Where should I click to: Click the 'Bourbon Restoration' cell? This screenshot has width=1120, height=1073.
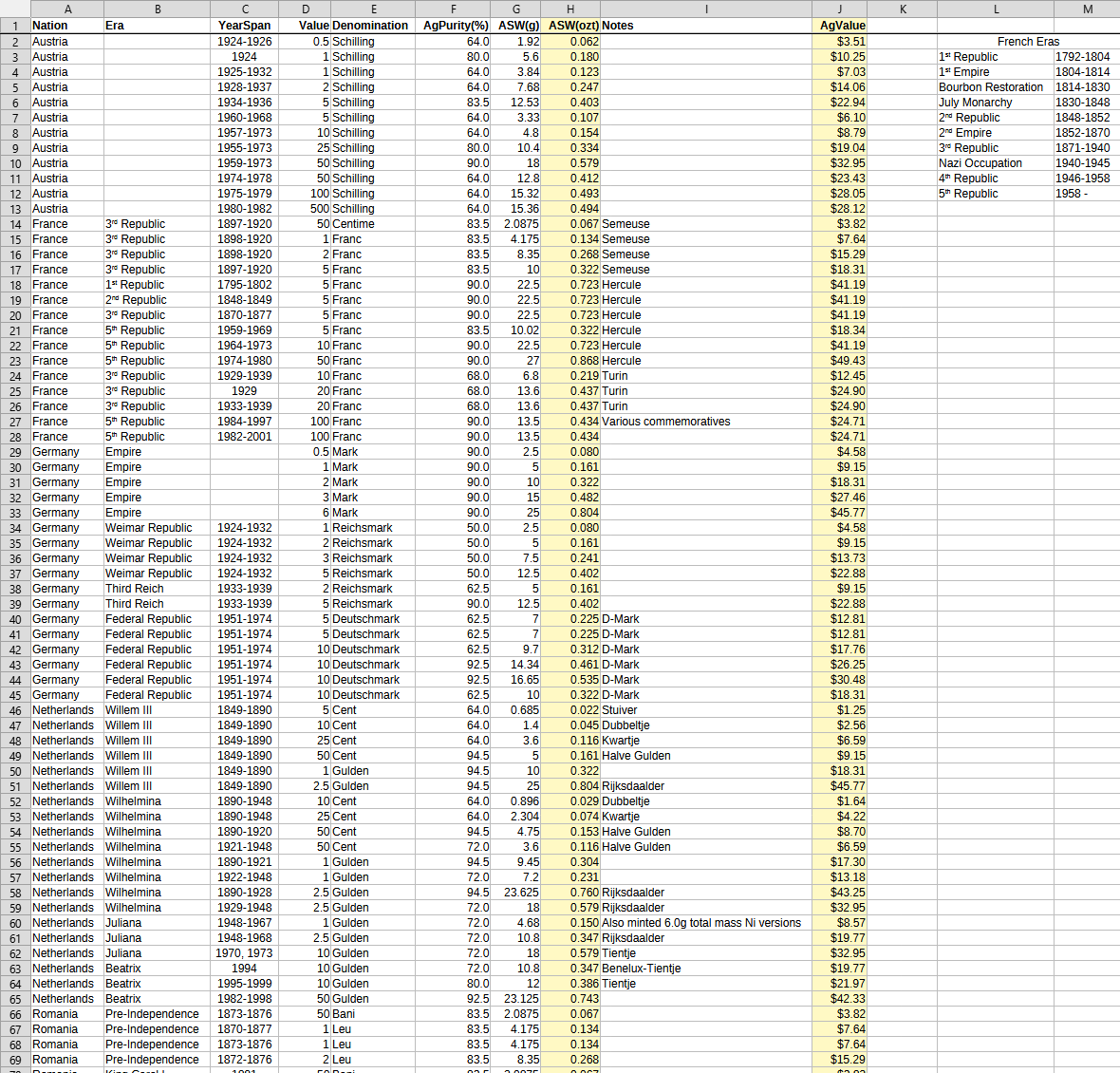tap(996, 87)
